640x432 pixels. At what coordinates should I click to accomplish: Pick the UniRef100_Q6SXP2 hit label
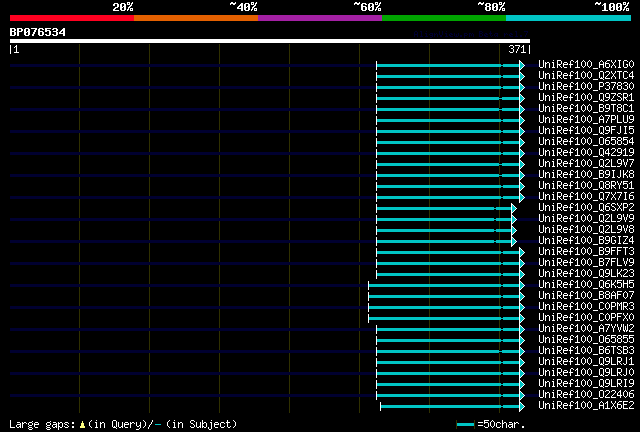coord(586,208)
